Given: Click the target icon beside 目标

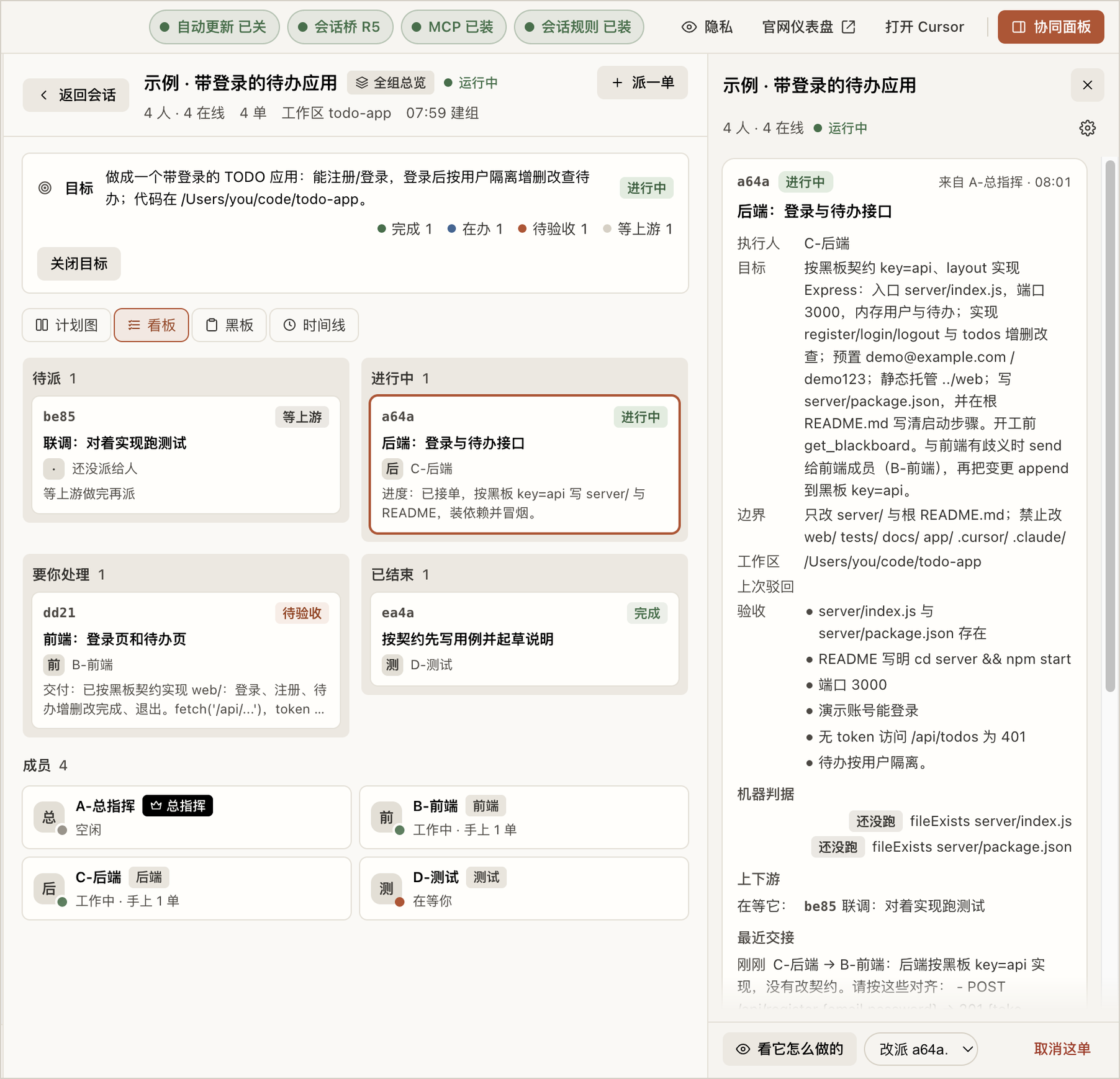Looking at the screenshot, I should click(45, 188).
